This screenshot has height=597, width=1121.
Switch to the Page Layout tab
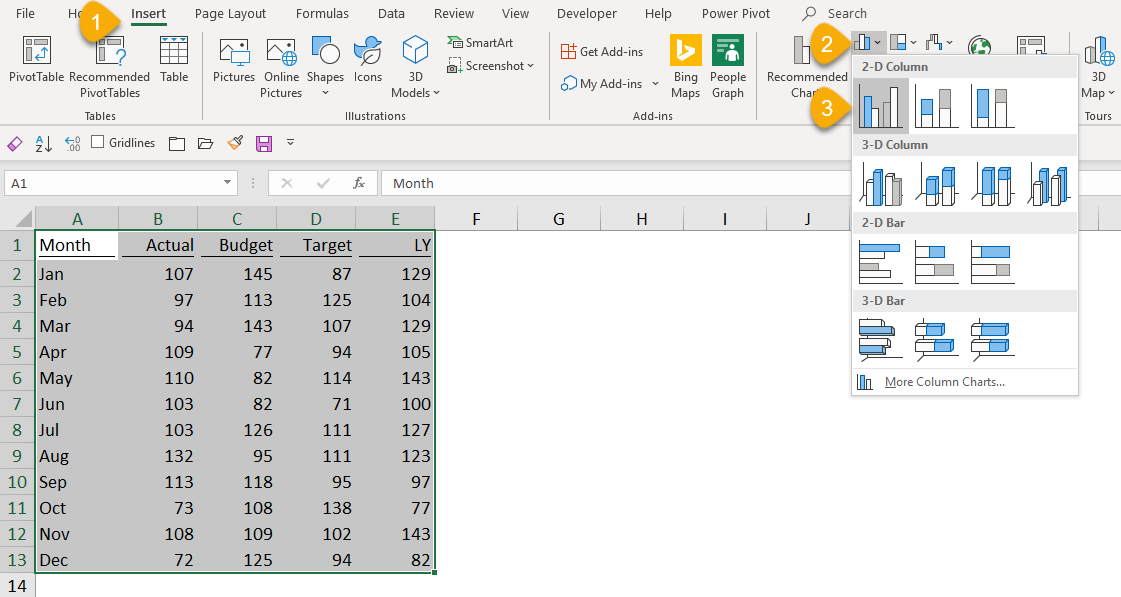pos(230,14)
